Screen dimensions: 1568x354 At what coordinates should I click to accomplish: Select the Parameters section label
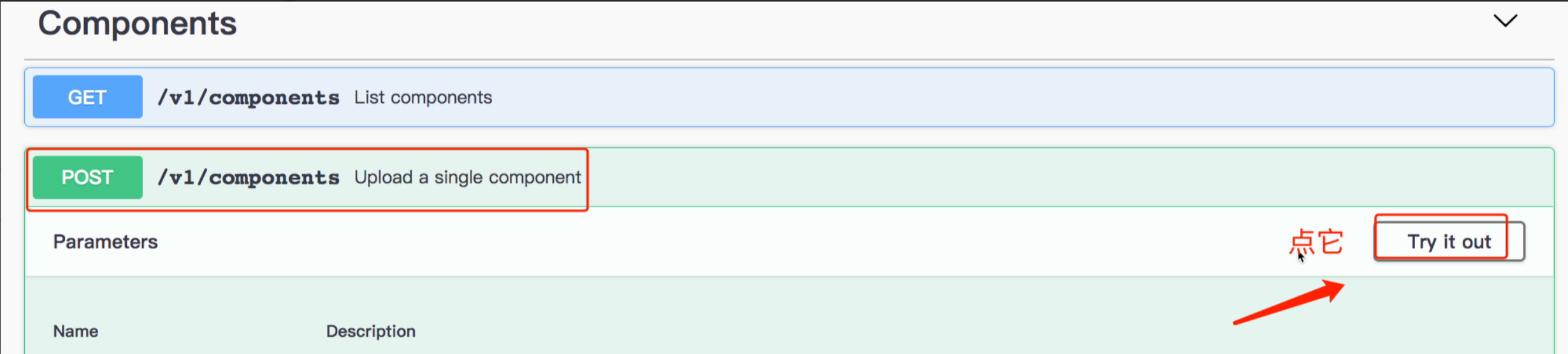click(x=105, y=242)
